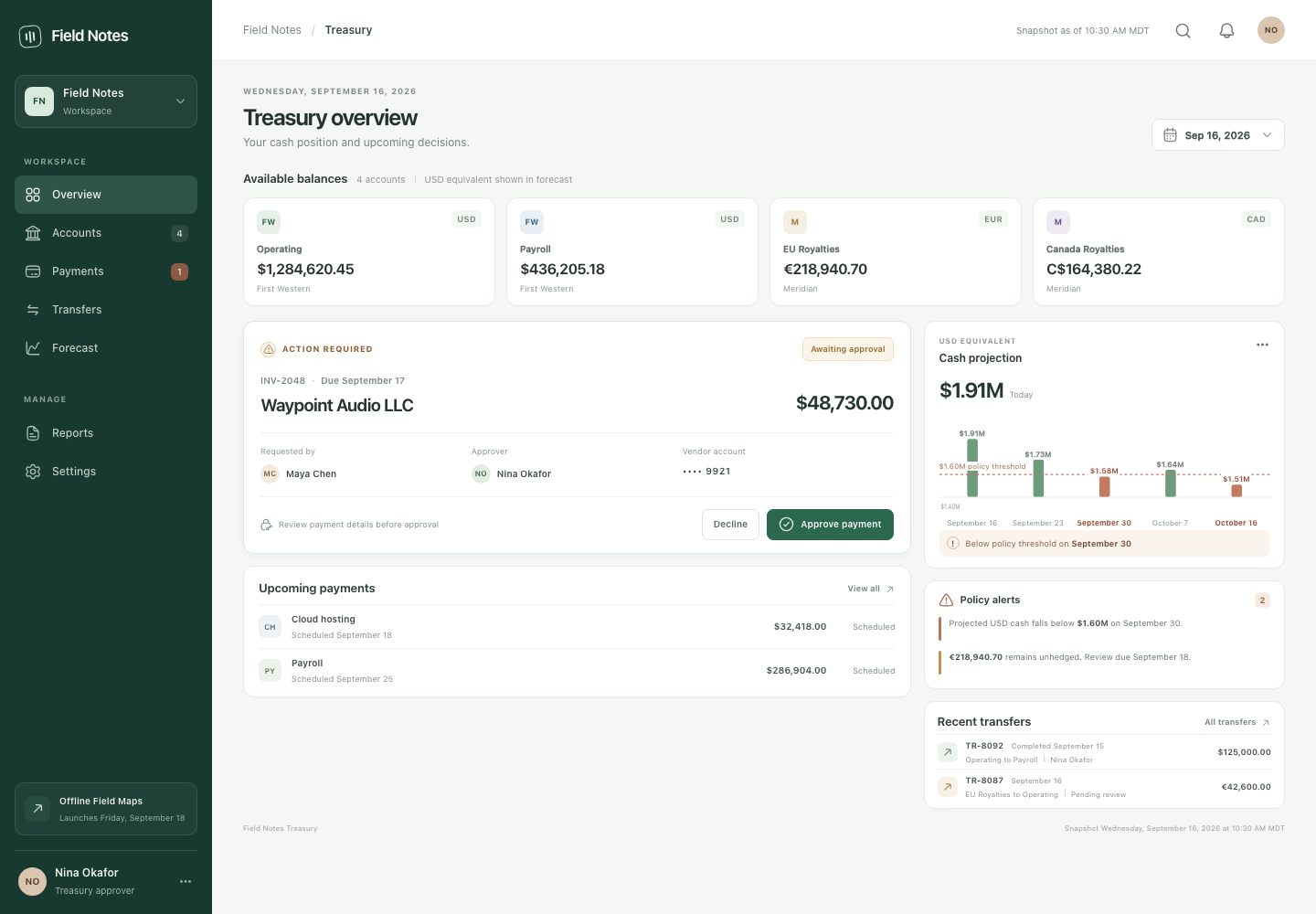This screenshot has width=1316, height=914.
Task: Click the TR-8092 transfer arrow icon
Action: [x=948, y=752]
